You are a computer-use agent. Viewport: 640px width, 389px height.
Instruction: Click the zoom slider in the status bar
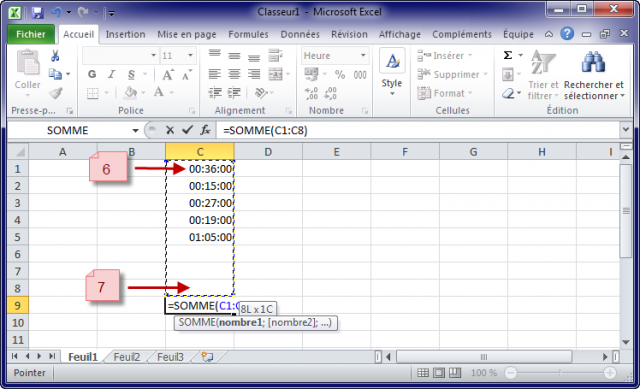560,373
